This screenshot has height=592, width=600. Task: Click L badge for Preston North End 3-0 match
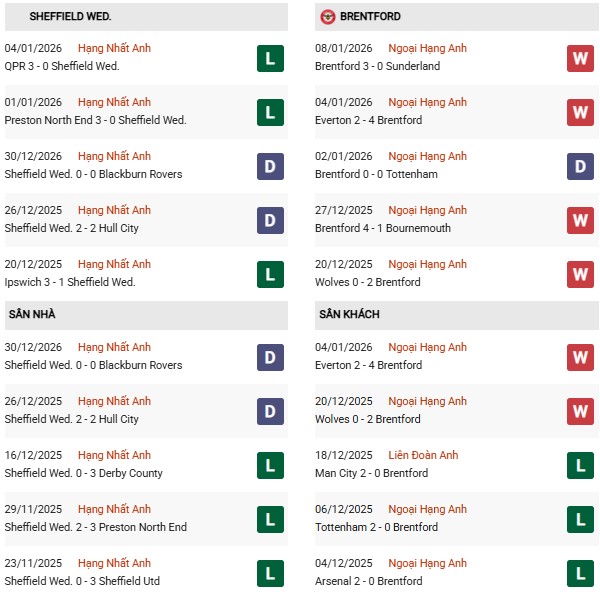270,112
